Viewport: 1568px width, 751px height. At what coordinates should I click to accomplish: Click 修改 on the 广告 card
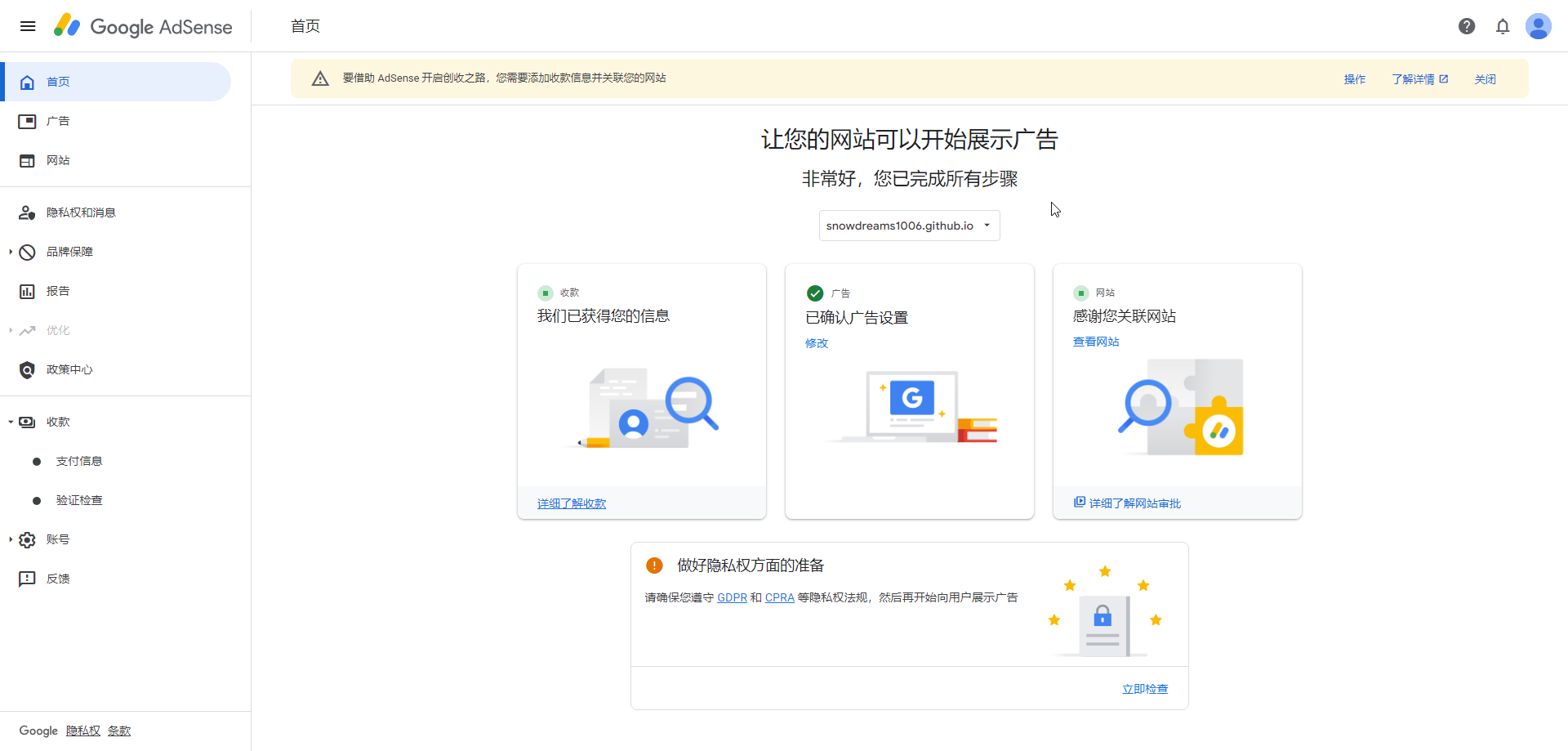[x=817, y=343]
